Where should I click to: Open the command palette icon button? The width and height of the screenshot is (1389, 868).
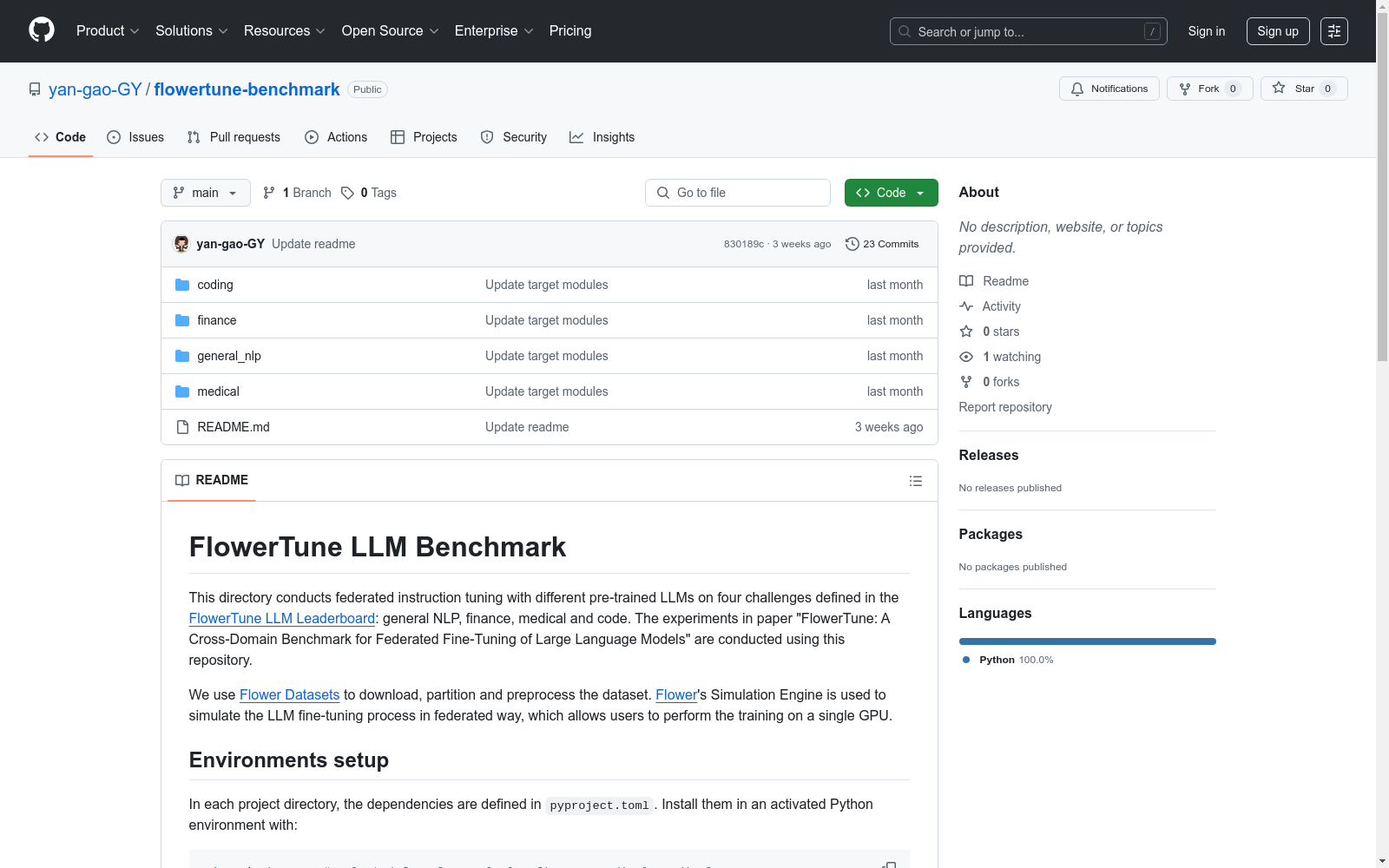(x=1333, y=31)
